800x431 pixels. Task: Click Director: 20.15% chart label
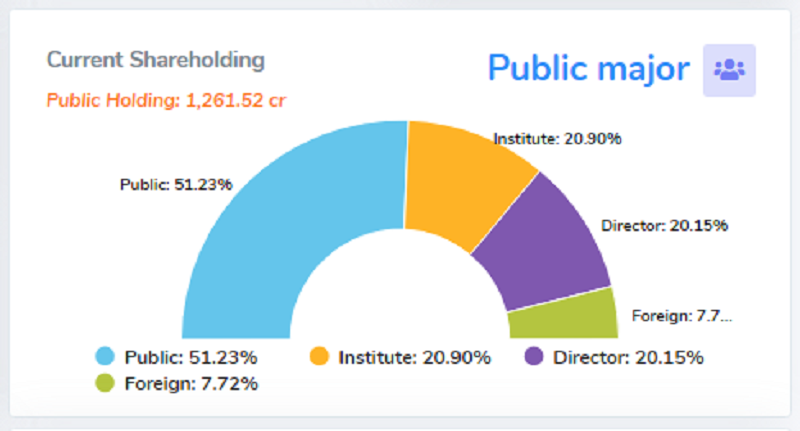664,225
